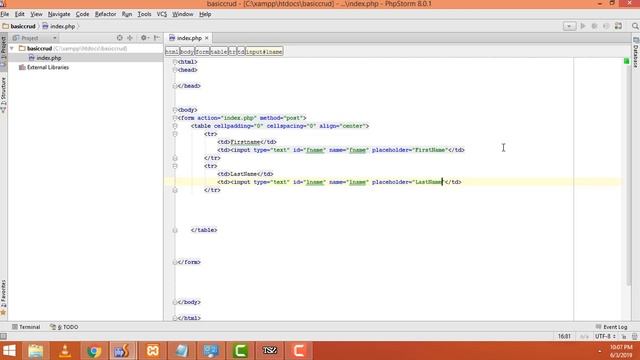Open the 6: TODO tool window
This screenshot has width=640, height=360.
(x=64, y=327)
